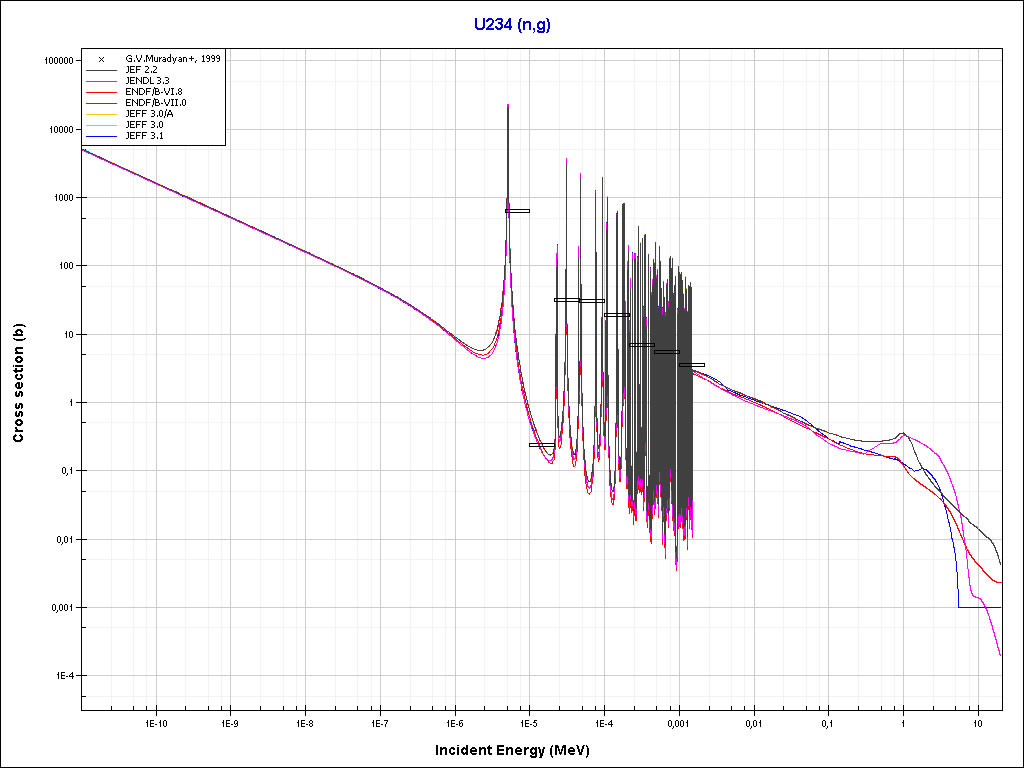The height and width of the screenshot is (768, 1024).
Task: Click the U234 (n,g) chart title
Action: (512, 24)
